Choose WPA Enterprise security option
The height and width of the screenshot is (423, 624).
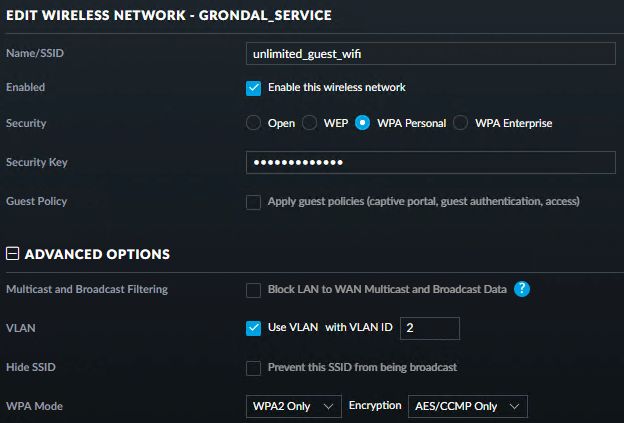[460, 123]
